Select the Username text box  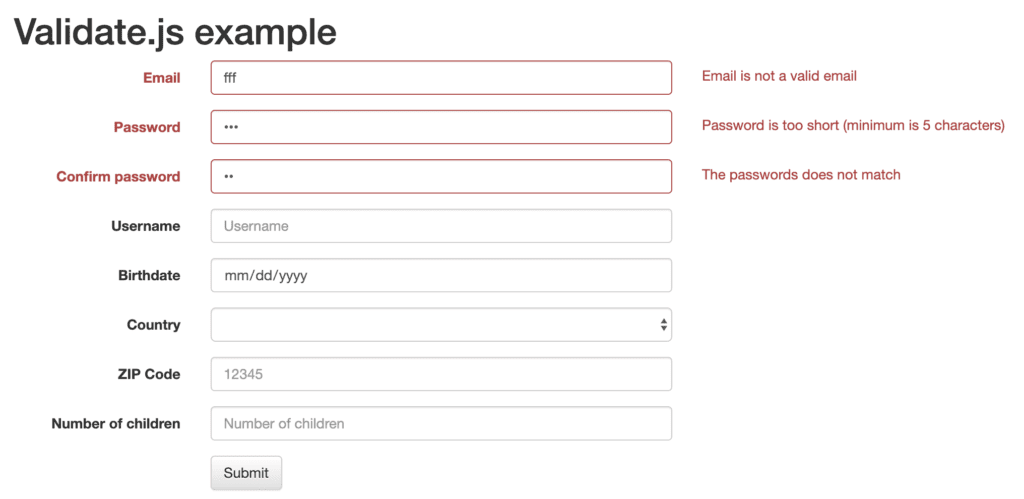pyautogui.click(x=440, y=226)
